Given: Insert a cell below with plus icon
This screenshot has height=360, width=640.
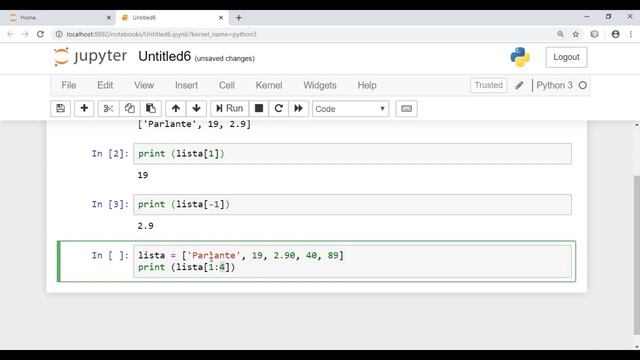Looking at the screenshot, I should click(84, 109).
